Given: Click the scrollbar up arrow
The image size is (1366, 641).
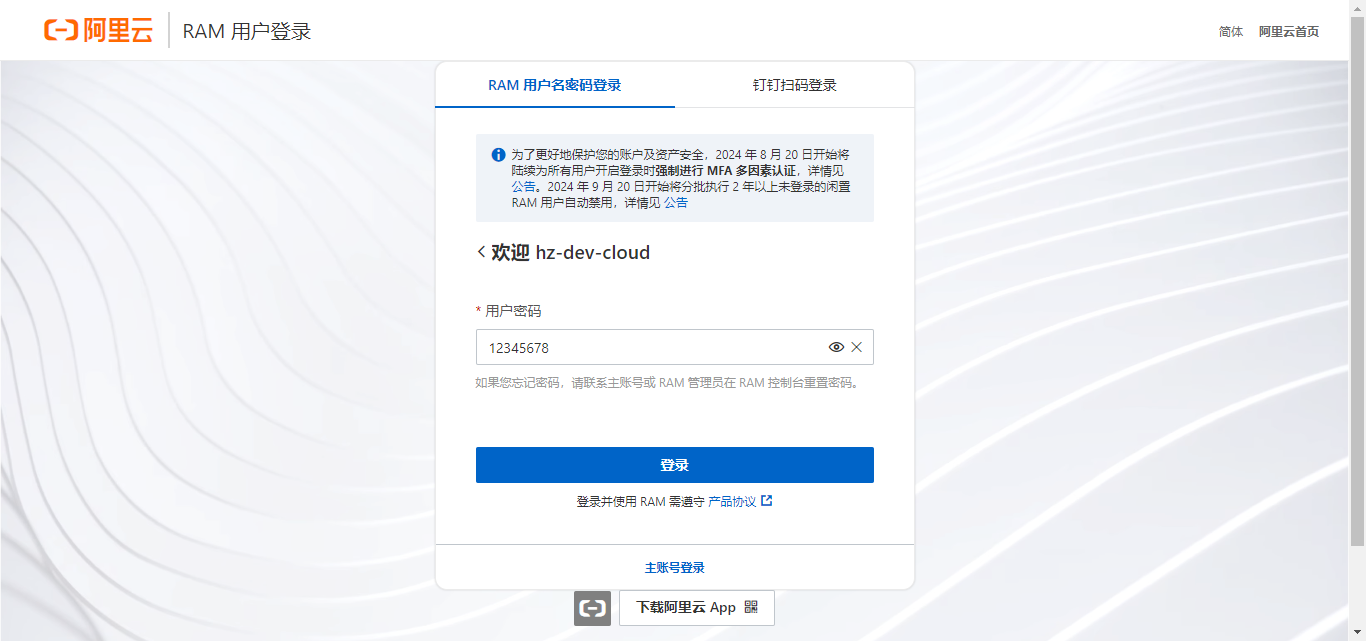Looking at the screenshot, I should click(1358, 8).
